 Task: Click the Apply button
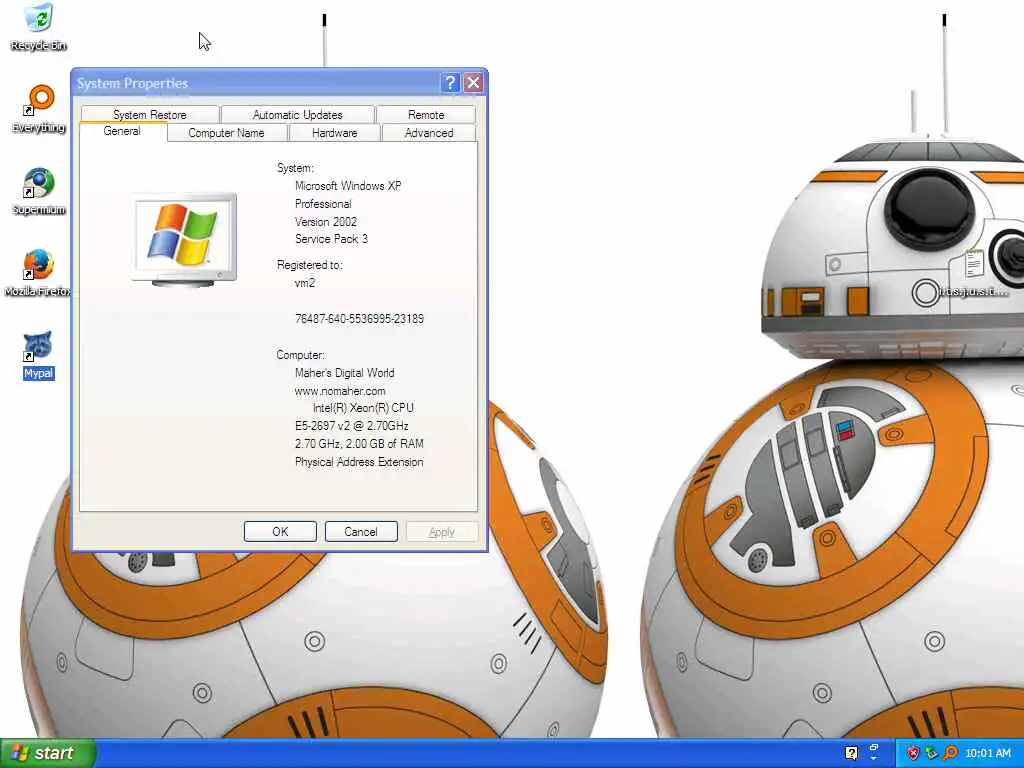click(x=441, y=532)
